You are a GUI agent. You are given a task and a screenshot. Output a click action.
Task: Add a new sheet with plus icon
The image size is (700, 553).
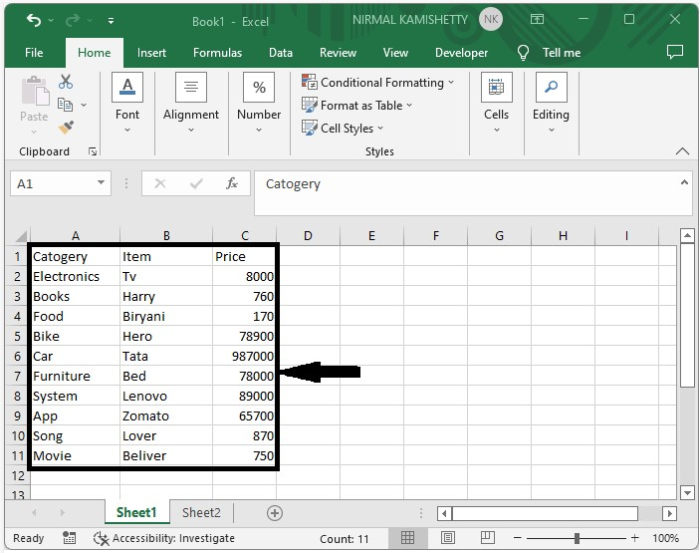[x=275, y=513]
